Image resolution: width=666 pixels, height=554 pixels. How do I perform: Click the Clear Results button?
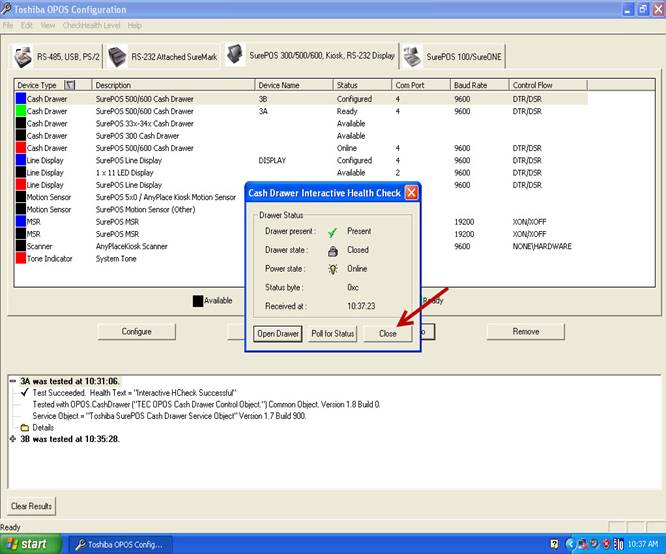tap(32, 506)
